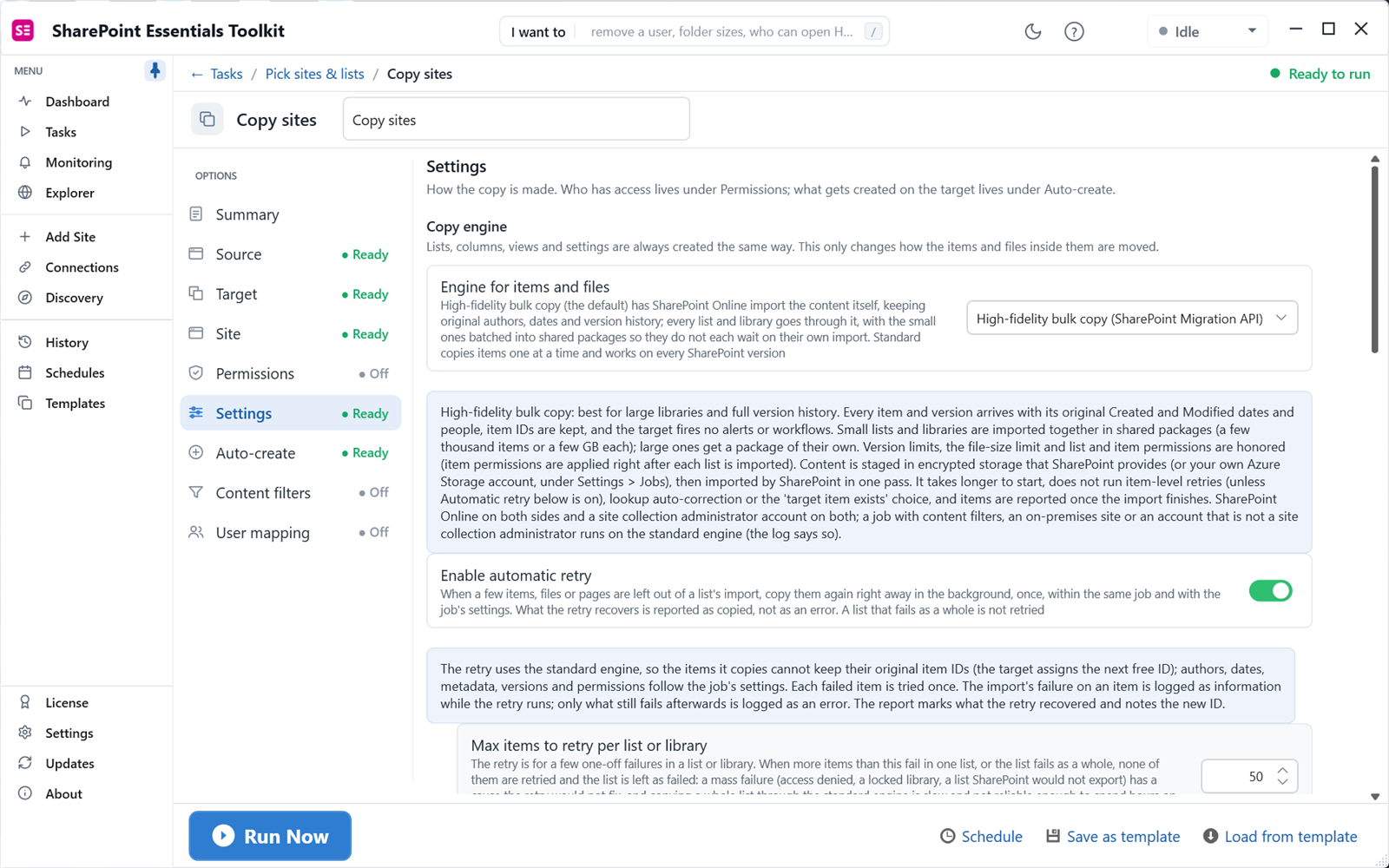Screen dimensions: 1389x868
Task: Click the Copy sites header icon
Action: [x=207, y=119]
